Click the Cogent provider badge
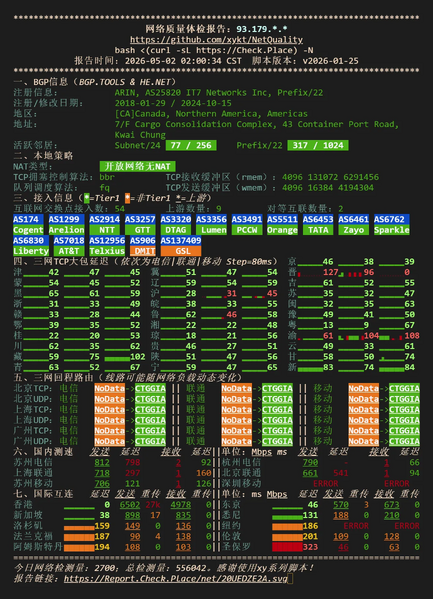The height and width of the screenshot is (599, 433). coord(28,230)
